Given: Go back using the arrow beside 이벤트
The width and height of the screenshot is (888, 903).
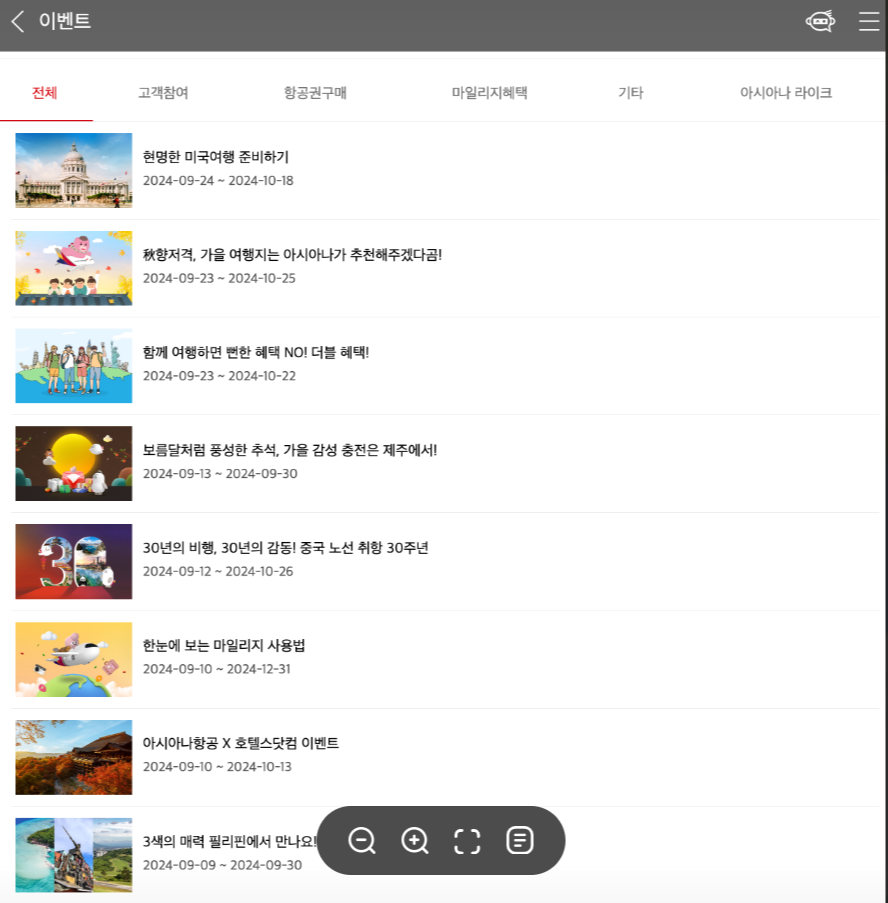Looking at the screenshot, I should click(18, 22).
